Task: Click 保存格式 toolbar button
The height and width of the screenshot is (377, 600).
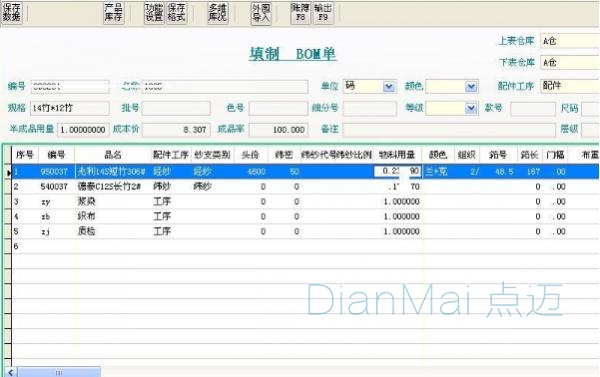Action: 177,13
